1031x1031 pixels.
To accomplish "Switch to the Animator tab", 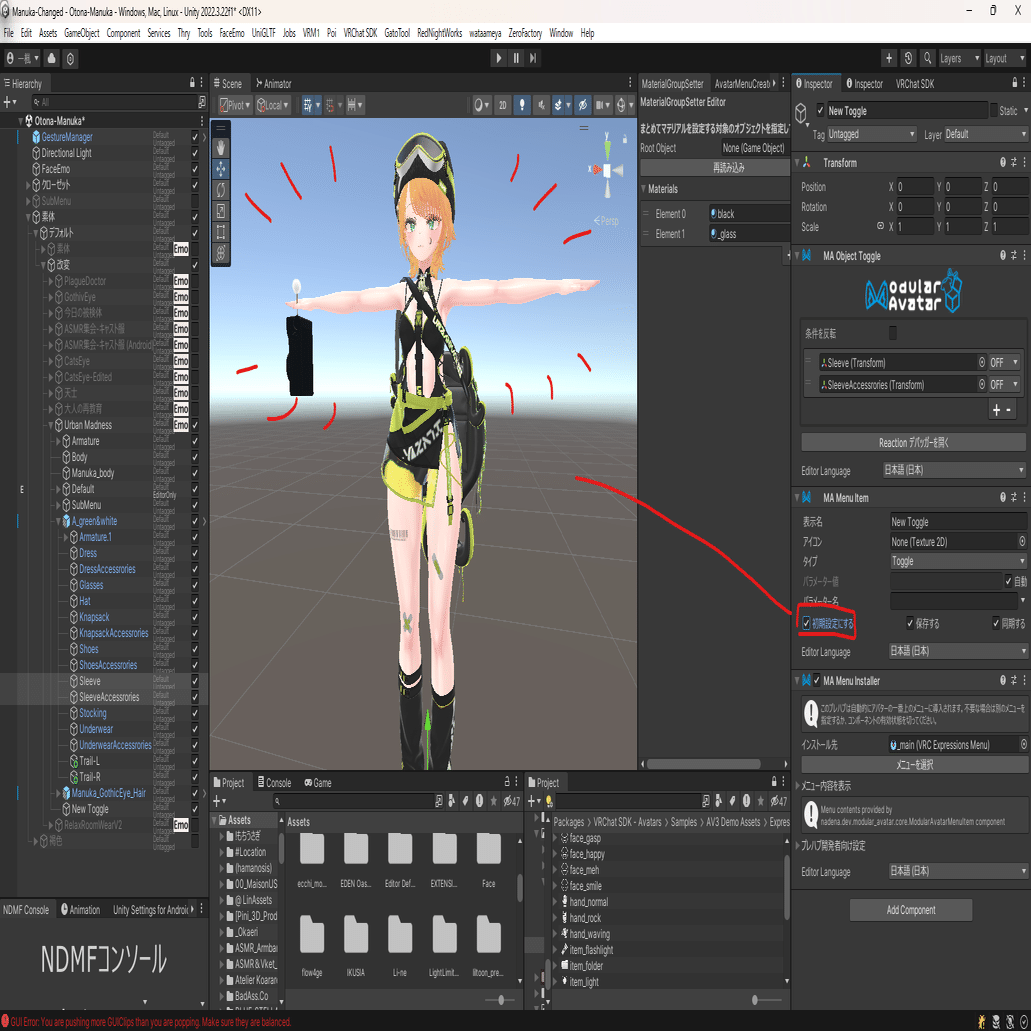I will pyautogui.click(x=274, y=84).
